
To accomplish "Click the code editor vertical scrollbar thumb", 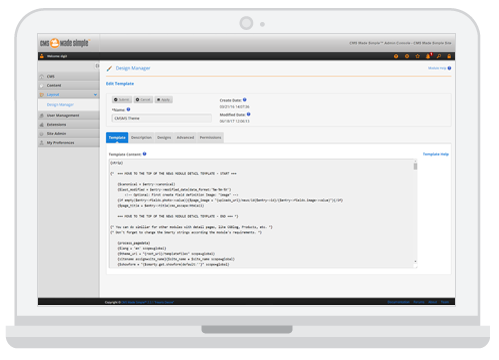I will click(415, 166).
